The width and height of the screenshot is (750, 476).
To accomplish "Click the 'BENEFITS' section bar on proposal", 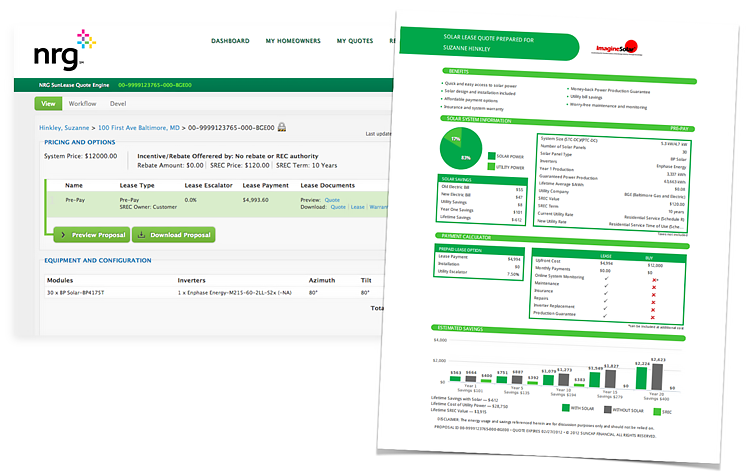I will tap(569, 76).
